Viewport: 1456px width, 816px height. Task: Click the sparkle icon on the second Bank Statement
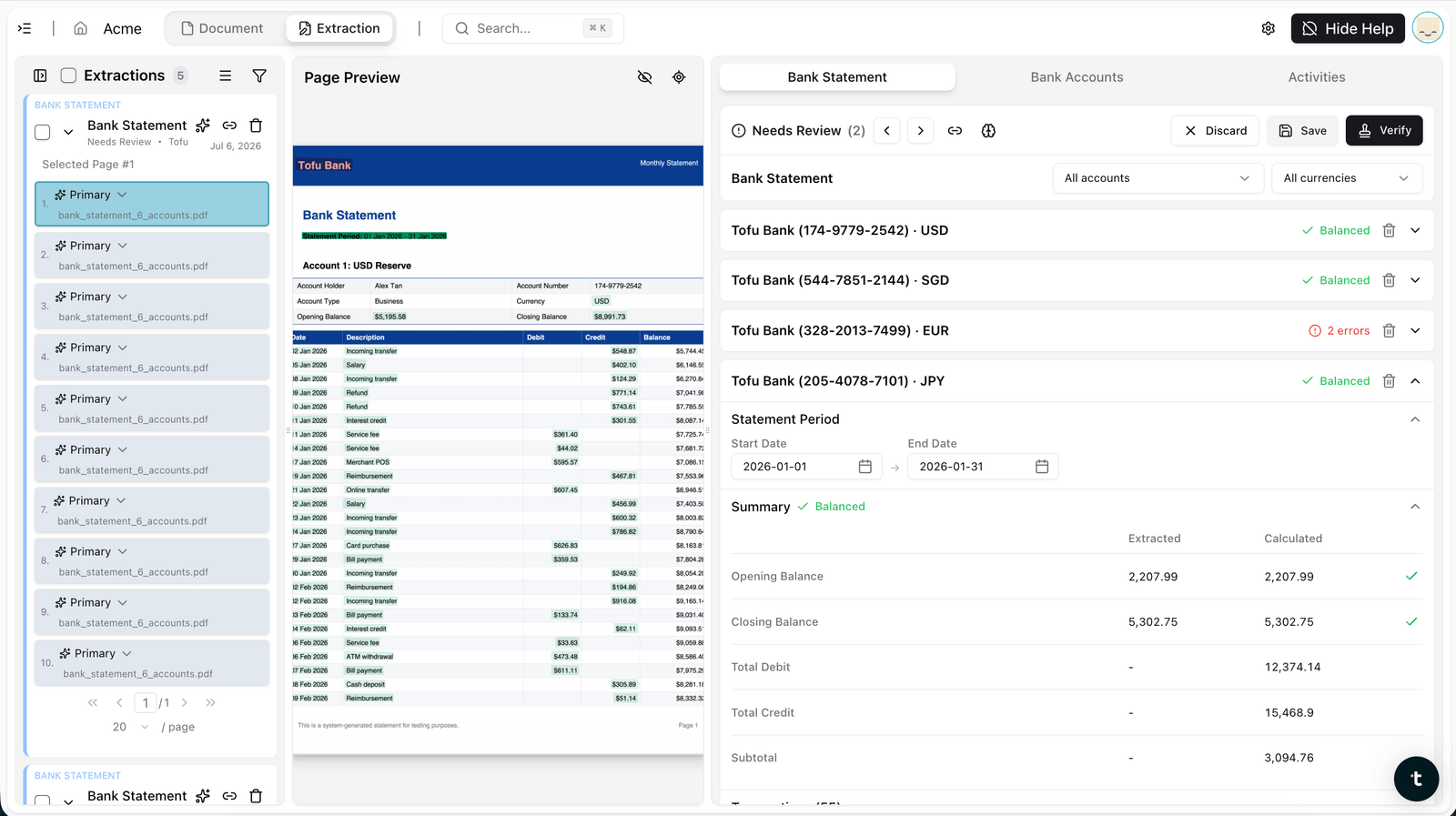203,796
